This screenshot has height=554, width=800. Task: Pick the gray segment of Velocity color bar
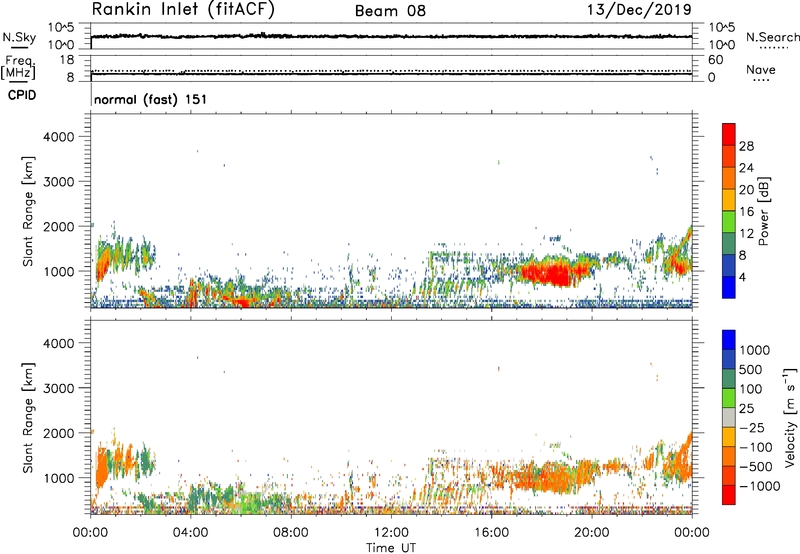pos(729,417)
